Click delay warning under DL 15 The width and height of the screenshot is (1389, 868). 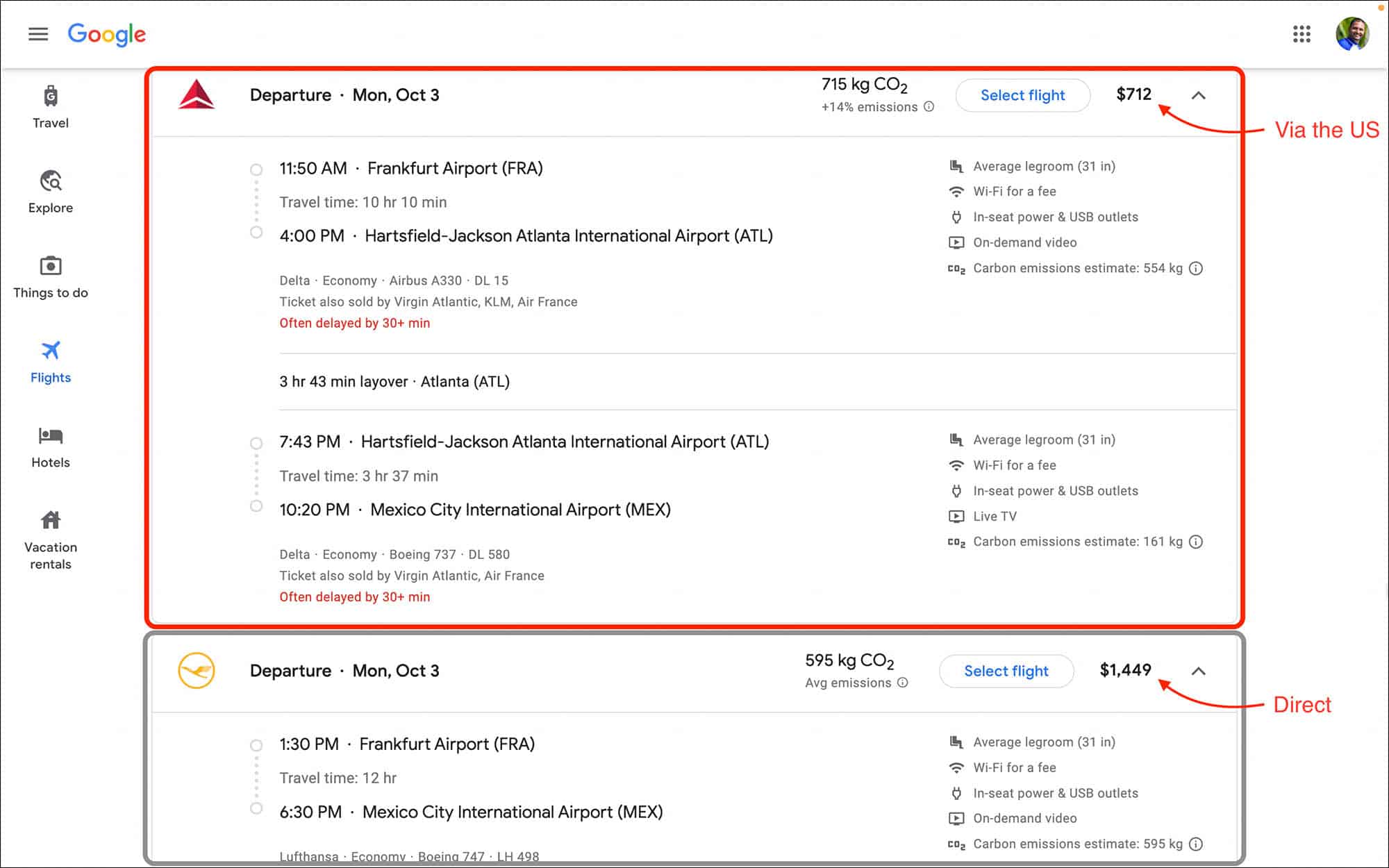(355, 323)
